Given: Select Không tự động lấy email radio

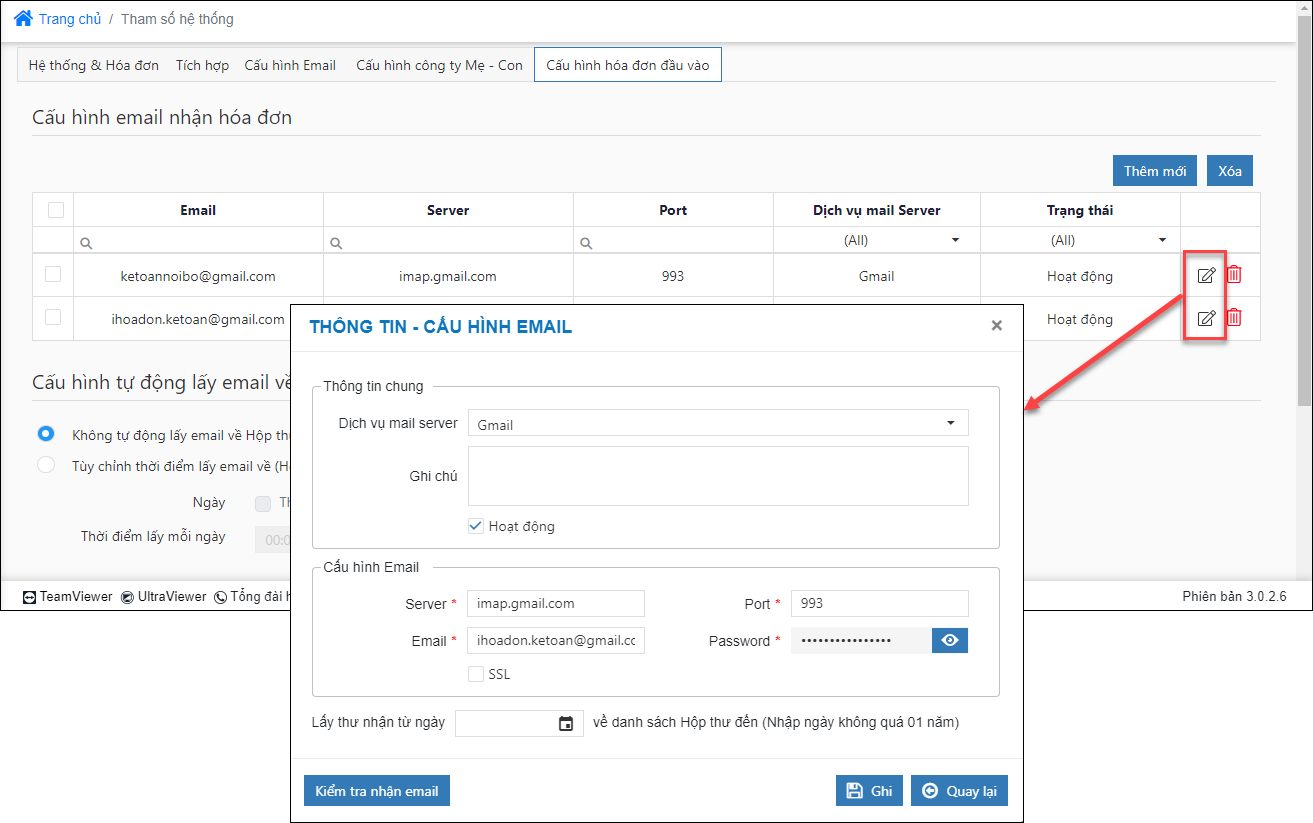Looking at the screenshot, I should pos(46,434).
